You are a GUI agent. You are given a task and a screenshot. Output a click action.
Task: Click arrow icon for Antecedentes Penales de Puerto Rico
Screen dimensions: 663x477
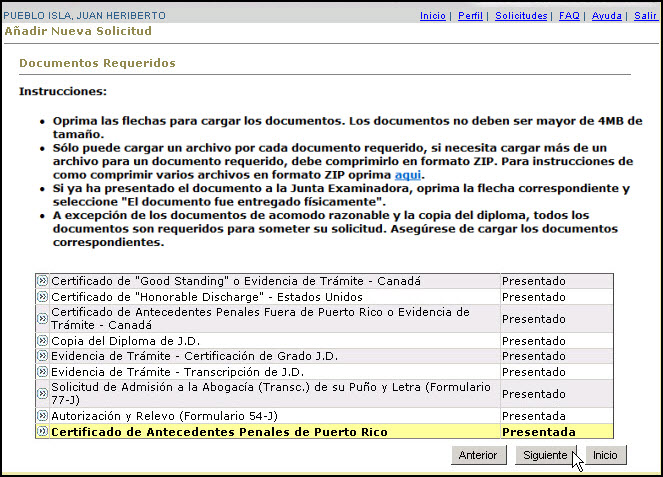(x=42, y=432)
